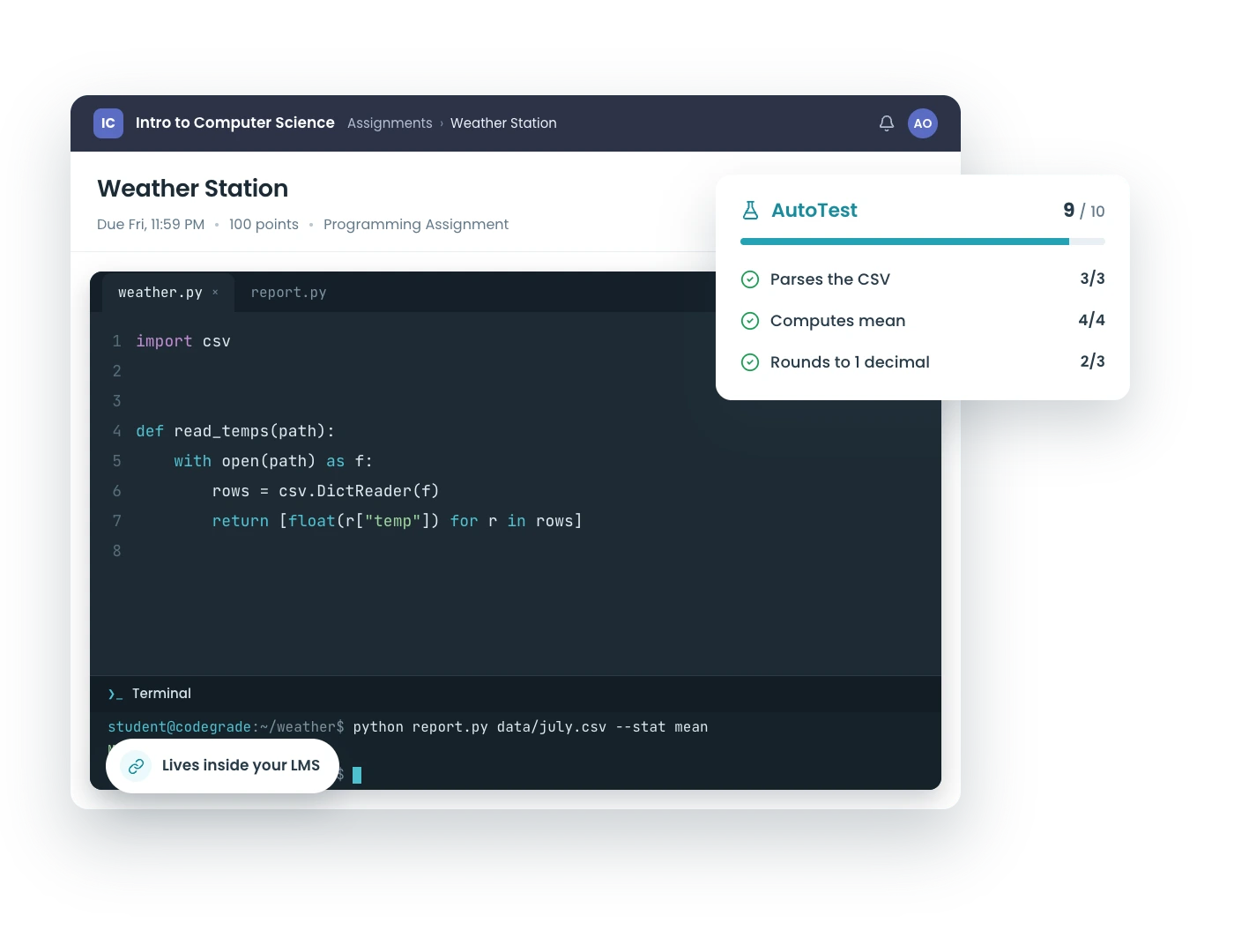
Task: Click Weather Station breadcrumb
Action: (503, 123)
